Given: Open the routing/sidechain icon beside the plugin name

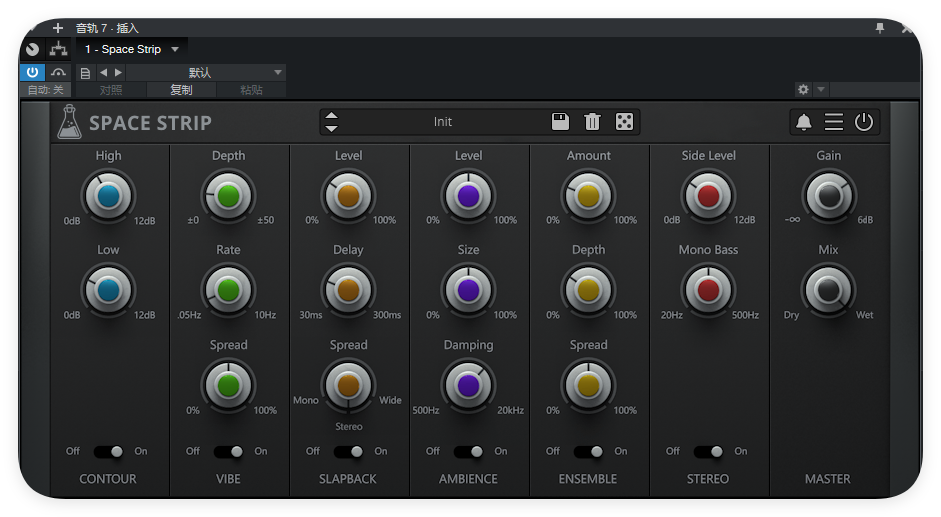Looking at the screenshot, I should (58, 49).
